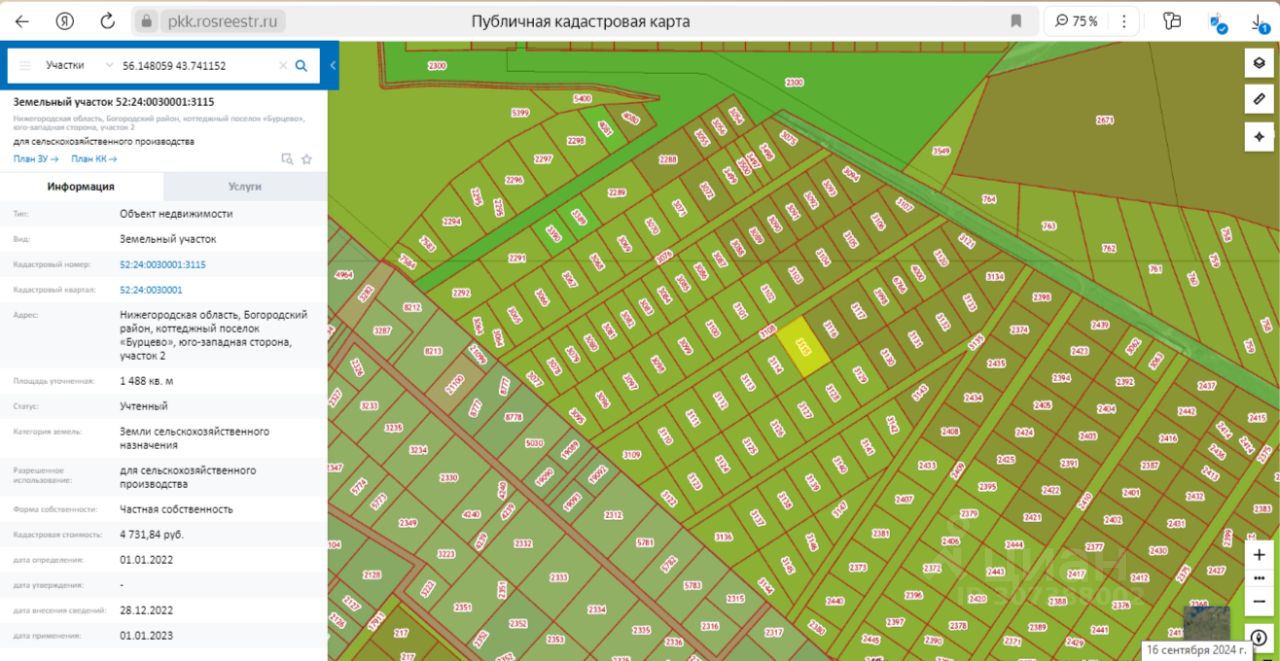The image size is (1280, 661).
Task: Click the find-on-map icon near star
Action: pyautogui.click(x=287, y=158)
